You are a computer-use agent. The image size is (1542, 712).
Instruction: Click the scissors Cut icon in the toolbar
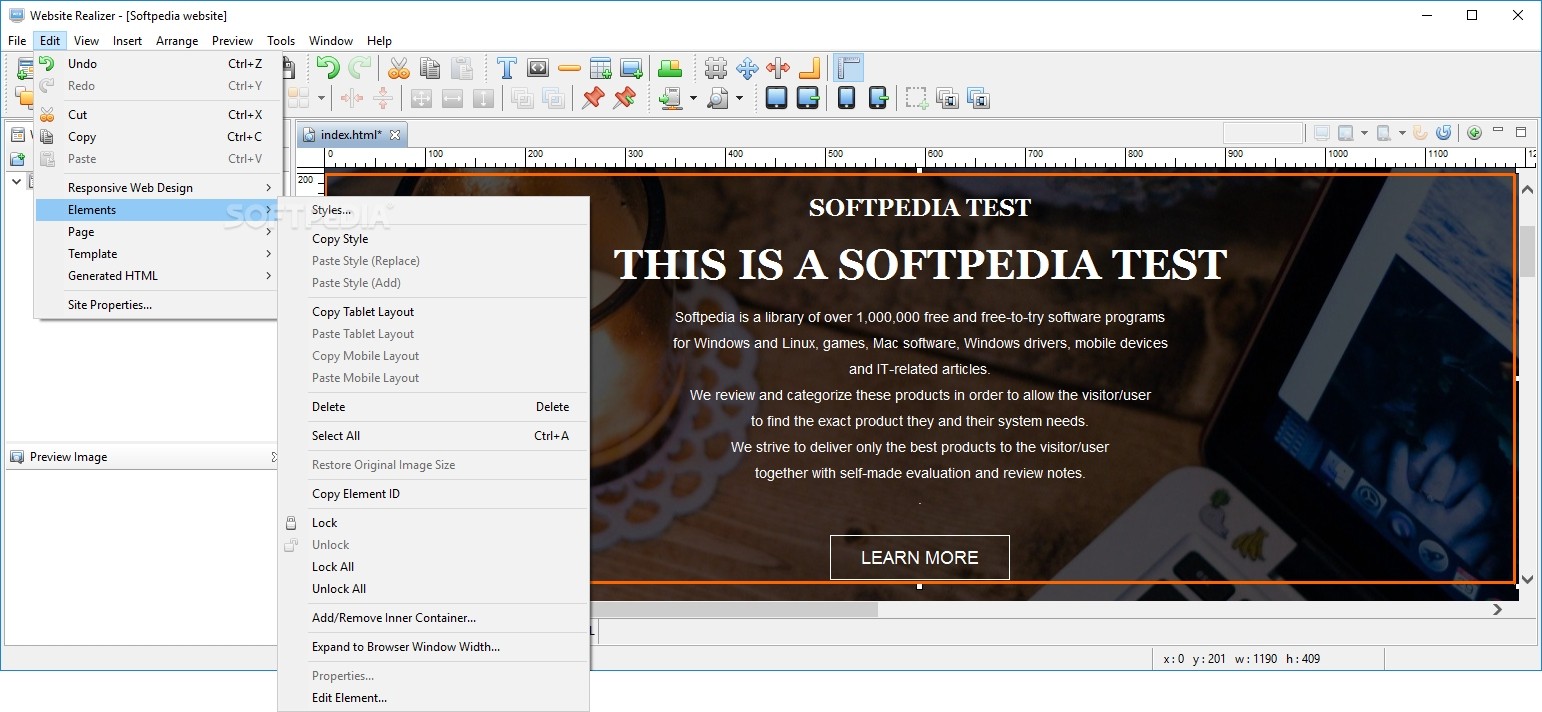399,68
